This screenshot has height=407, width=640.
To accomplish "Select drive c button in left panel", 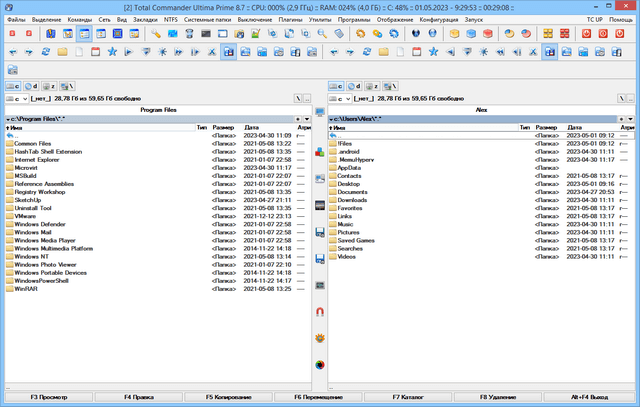I will point(13,87).
